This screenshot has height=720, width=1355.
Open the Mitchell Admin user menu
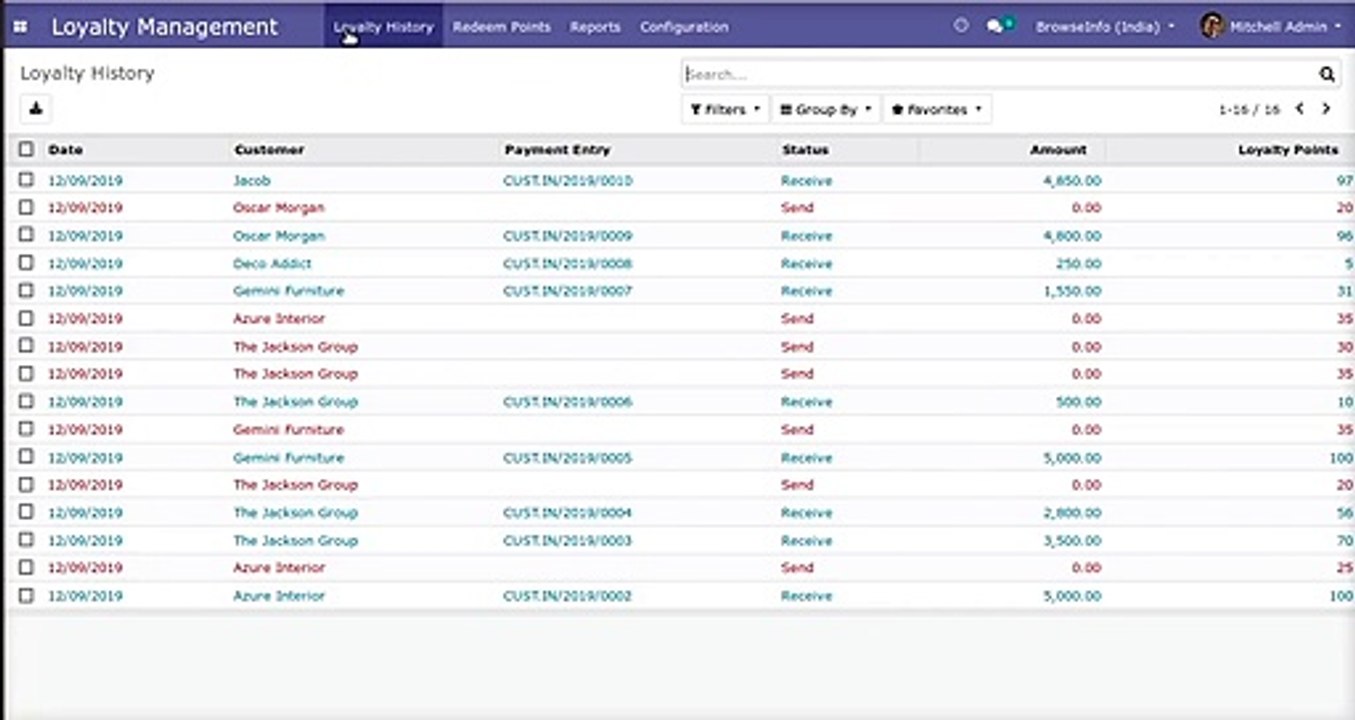1272,27
